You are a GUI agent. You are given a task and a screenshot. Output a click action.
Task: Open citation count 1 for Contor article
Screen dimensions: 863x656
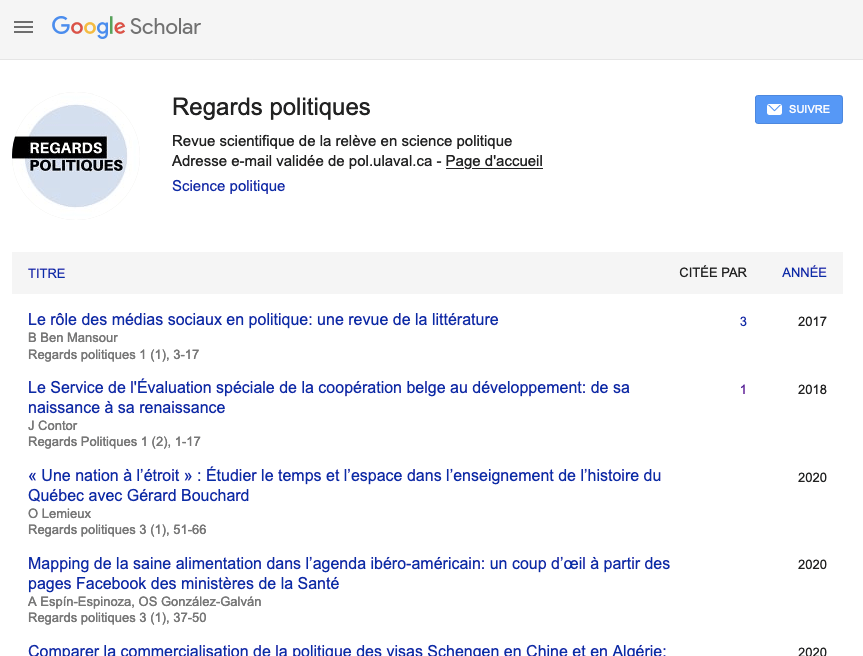pos(743,390)
